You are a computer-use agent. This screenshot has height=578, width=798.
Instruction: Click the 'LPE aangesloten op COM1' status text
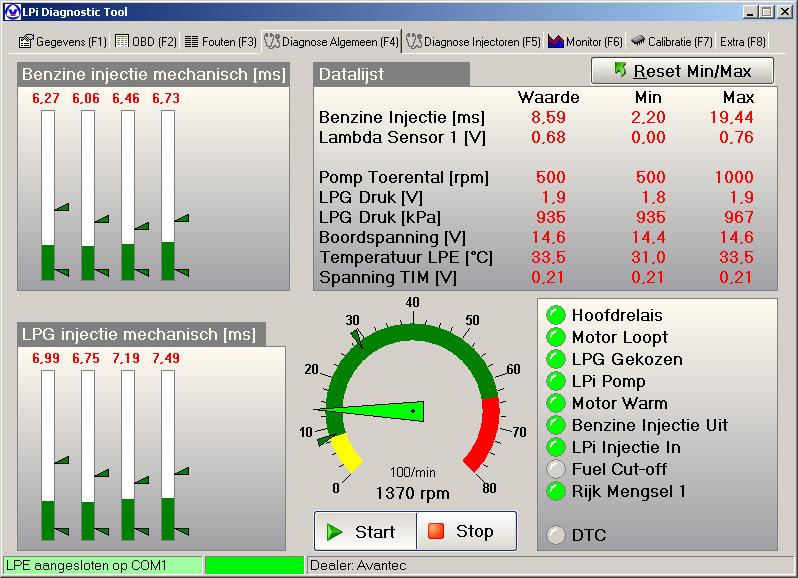[x=87, y=565]
